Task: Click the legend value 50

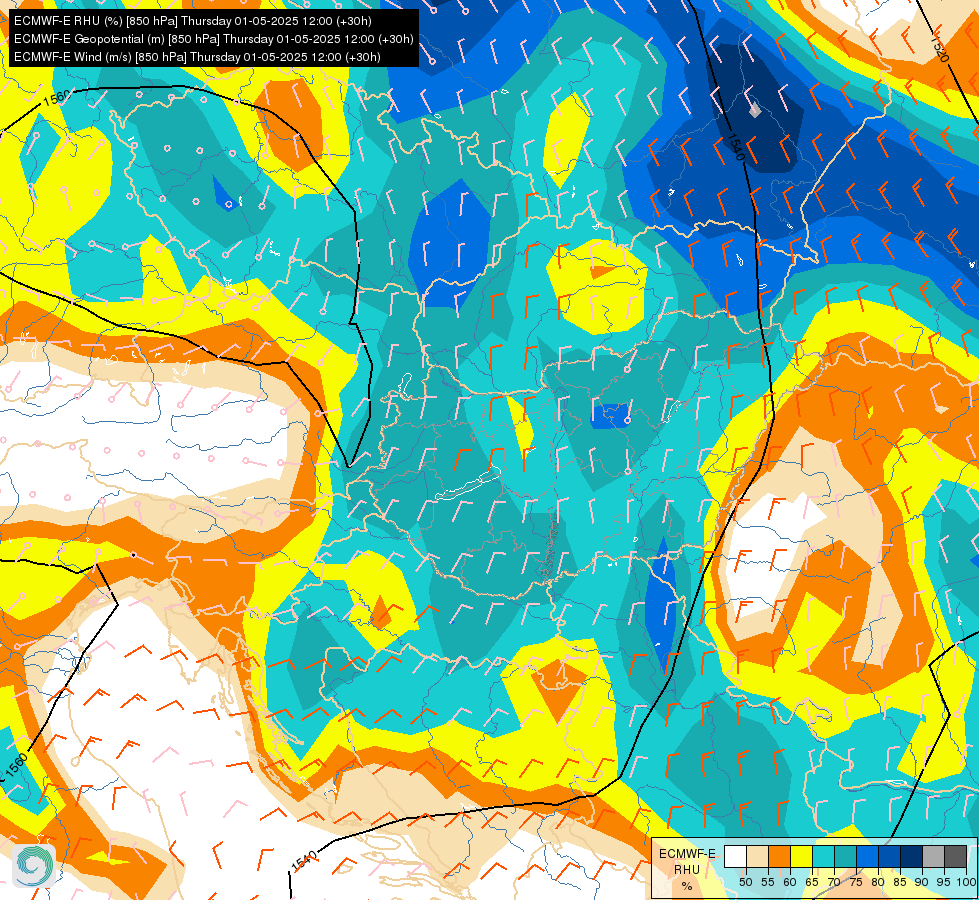Action: tap(745, 882)
